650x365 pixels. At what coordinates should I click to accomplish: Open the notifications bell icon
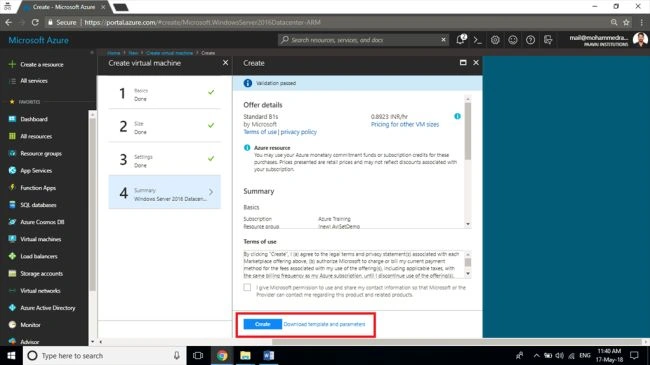tap(461, 40)
